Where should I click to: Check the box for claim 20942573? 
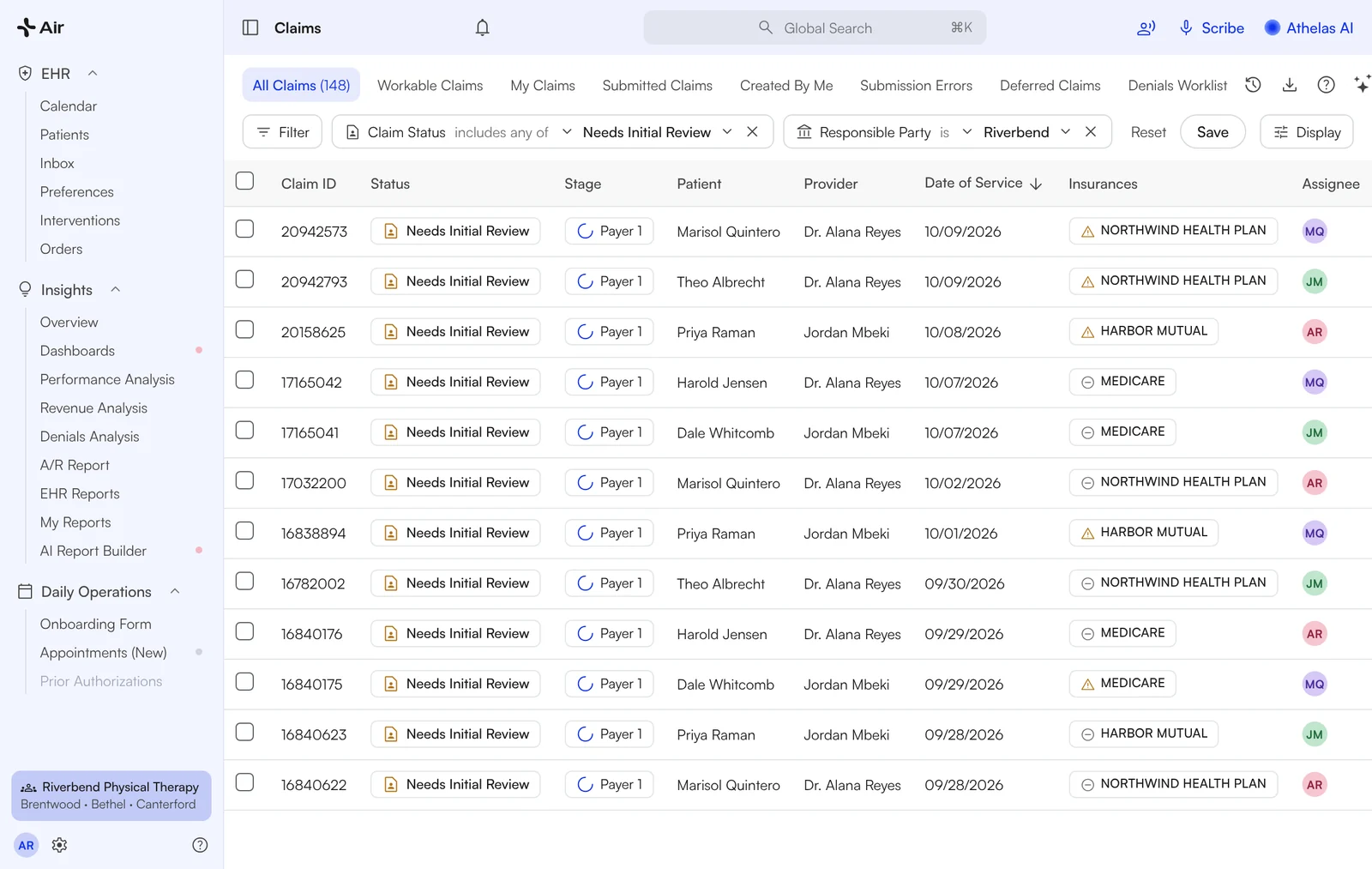tap(244, 229)
